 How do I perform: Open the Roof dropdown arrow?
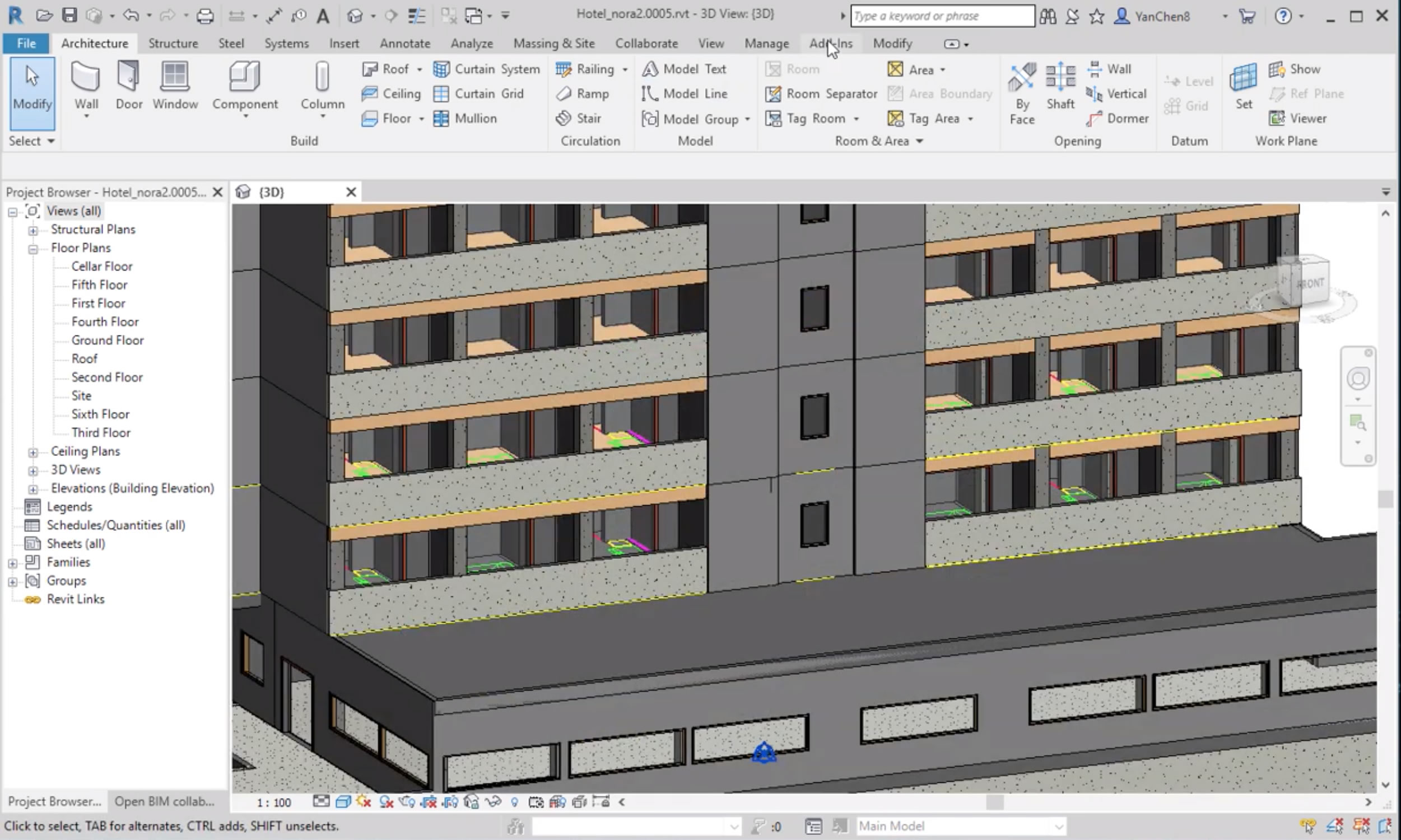point(420,69)
